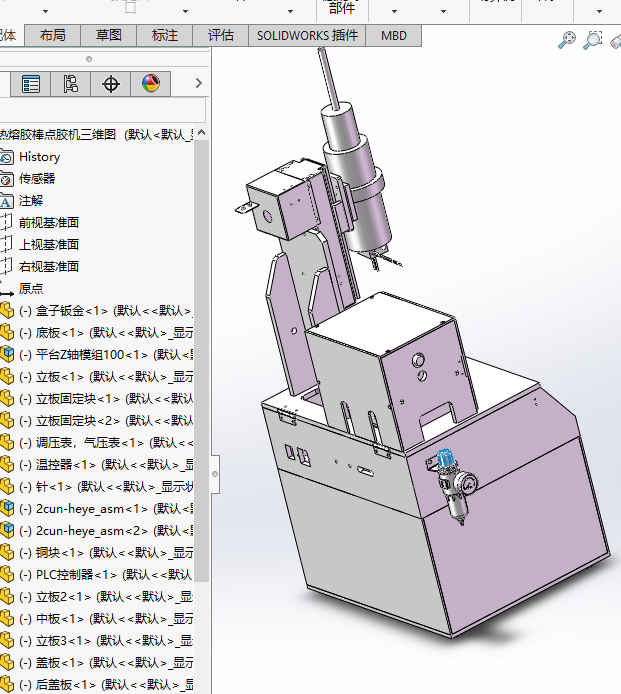Expand more manager tabs with the arrow

click(x=199, y=83)
